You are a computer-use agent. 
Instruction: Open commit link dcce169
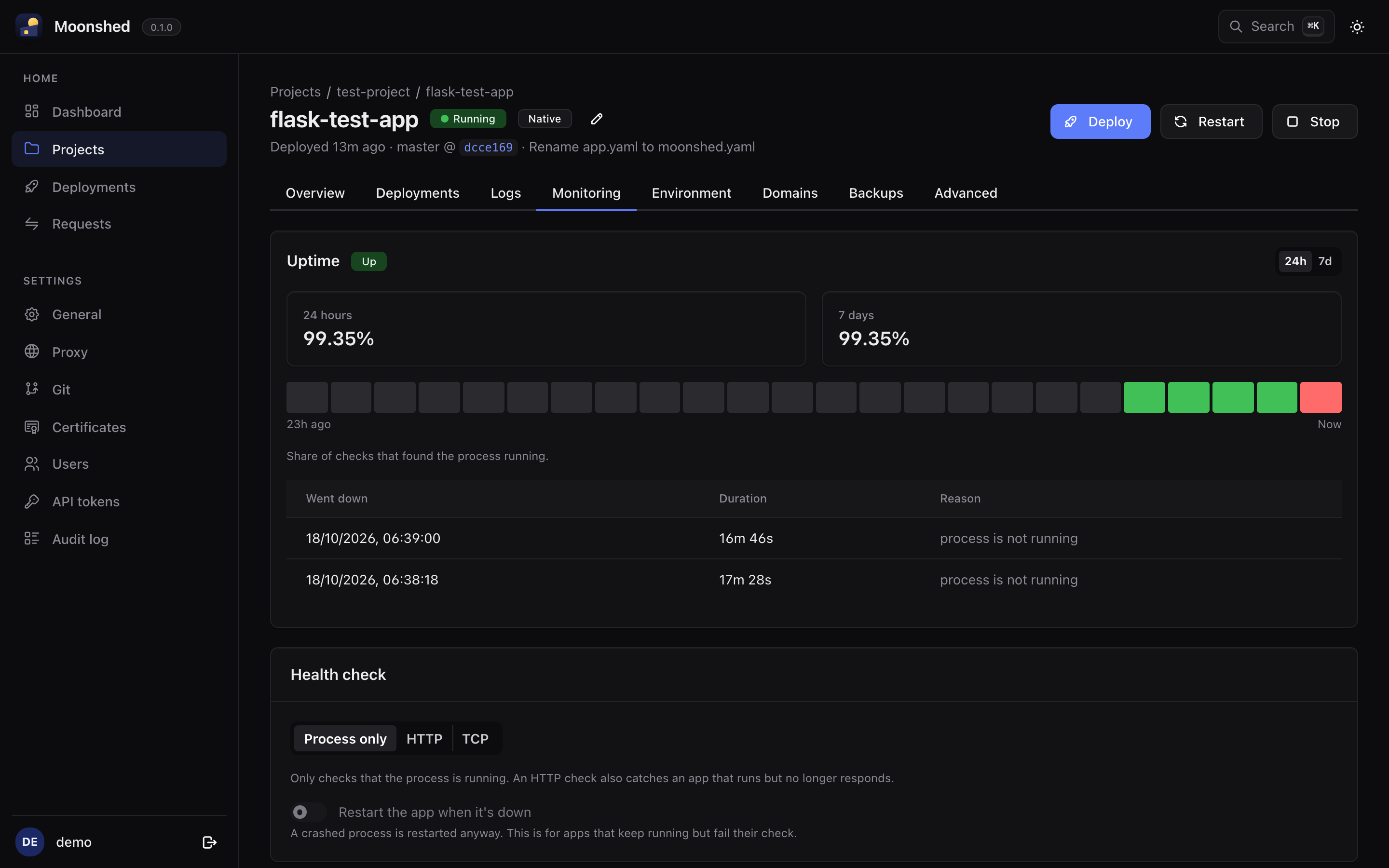pyautogui.click(x=488, y=148)
